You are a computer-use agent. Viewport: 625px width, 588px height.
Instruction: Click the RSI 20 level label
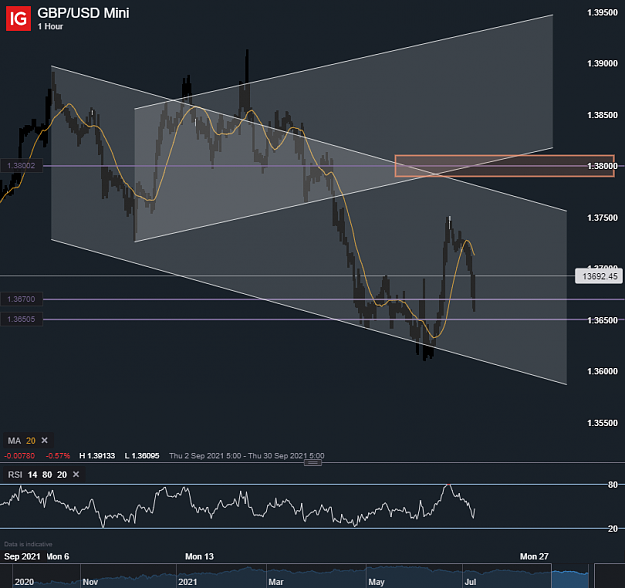613,529
